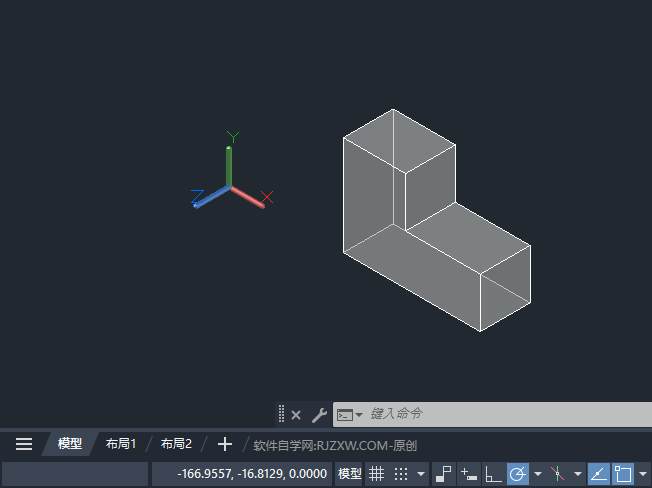Toggle polar tracking in status bar

518,474
